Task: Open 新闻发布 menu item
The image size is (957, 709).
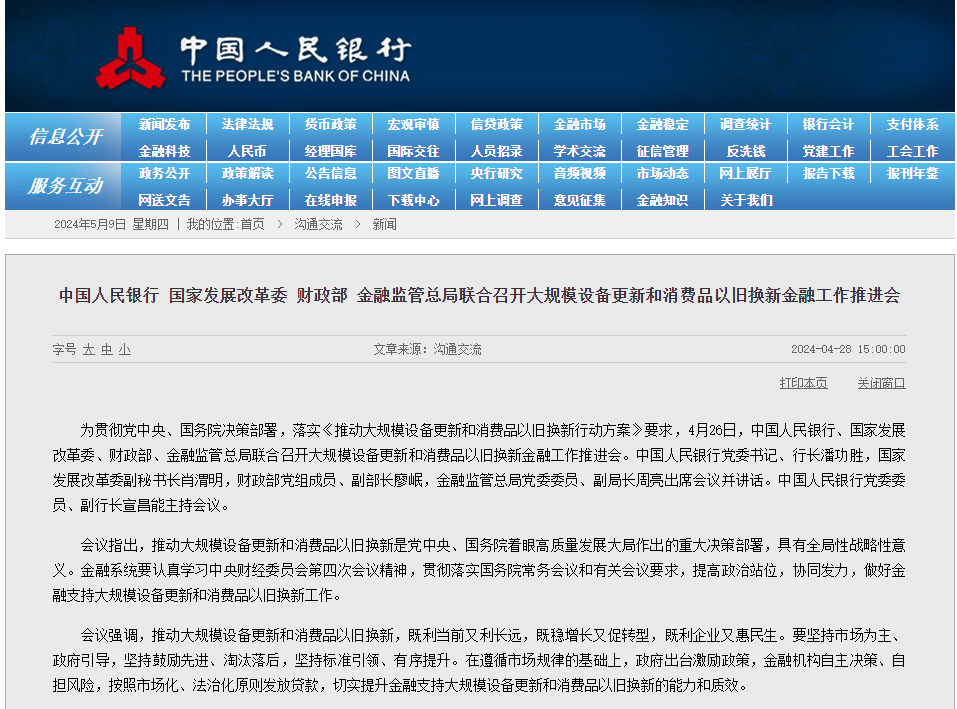Action: coord(164,124)
